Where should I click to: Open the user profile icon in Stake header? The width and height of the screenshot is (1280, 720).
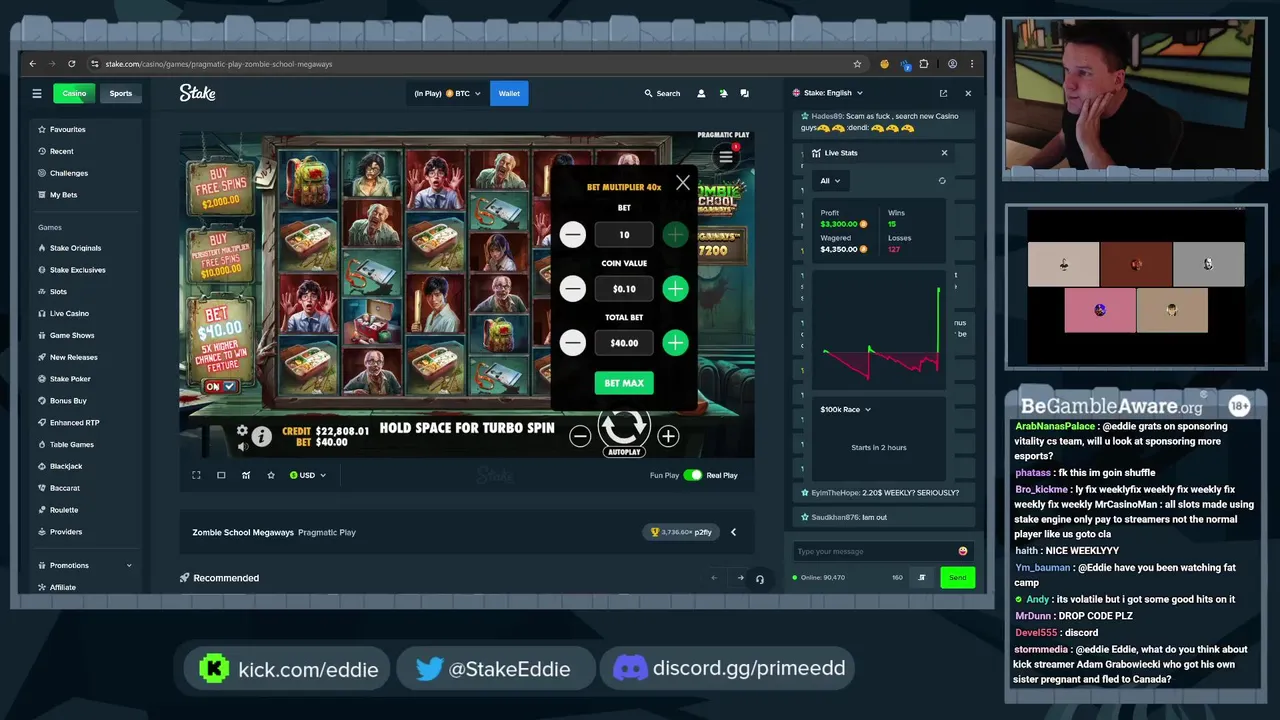pyautogui.click(x=701, y=93)
